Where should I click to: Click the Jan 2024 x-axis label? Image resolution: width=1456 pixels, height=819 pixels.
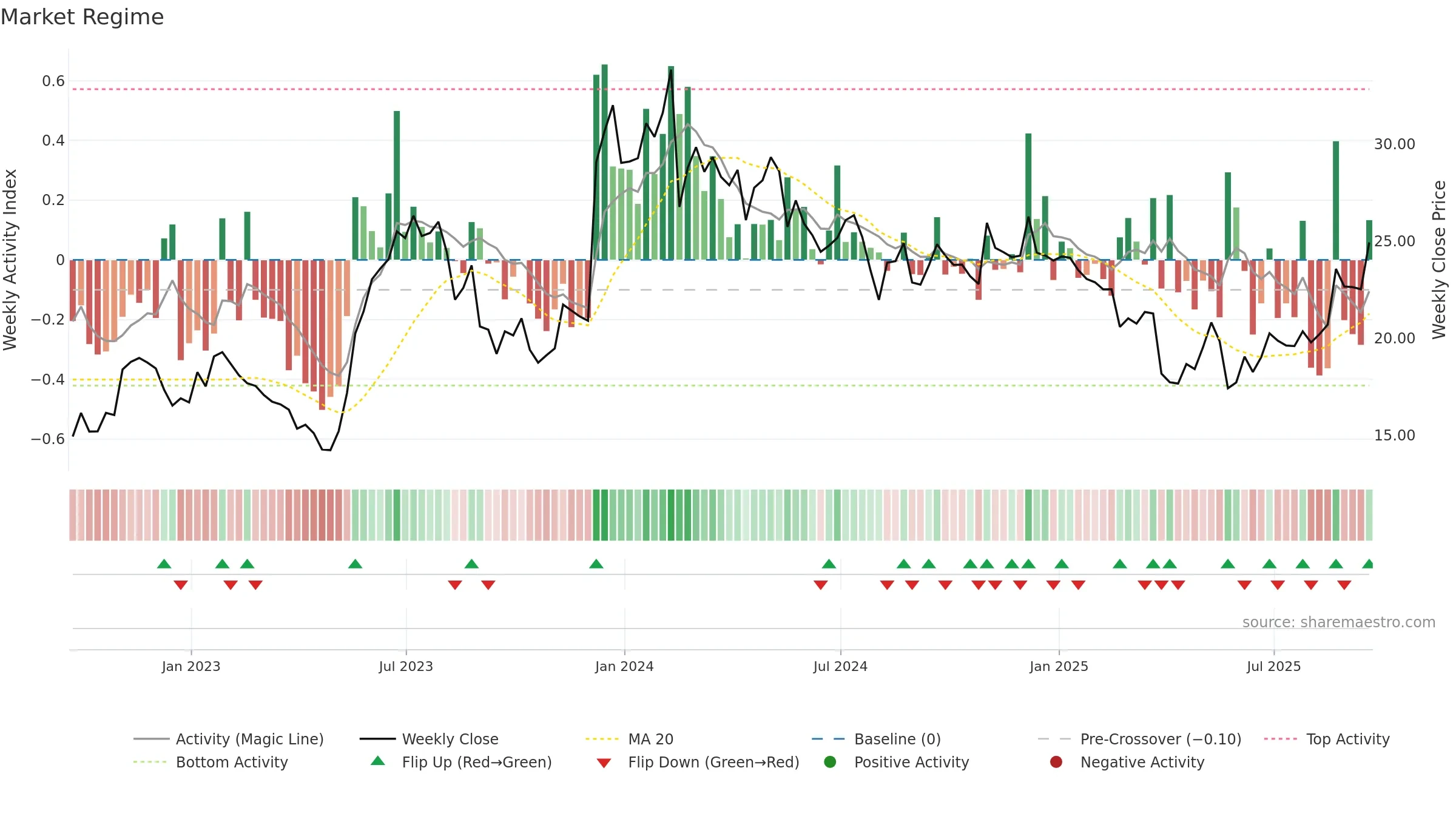(x=624, y=666)
